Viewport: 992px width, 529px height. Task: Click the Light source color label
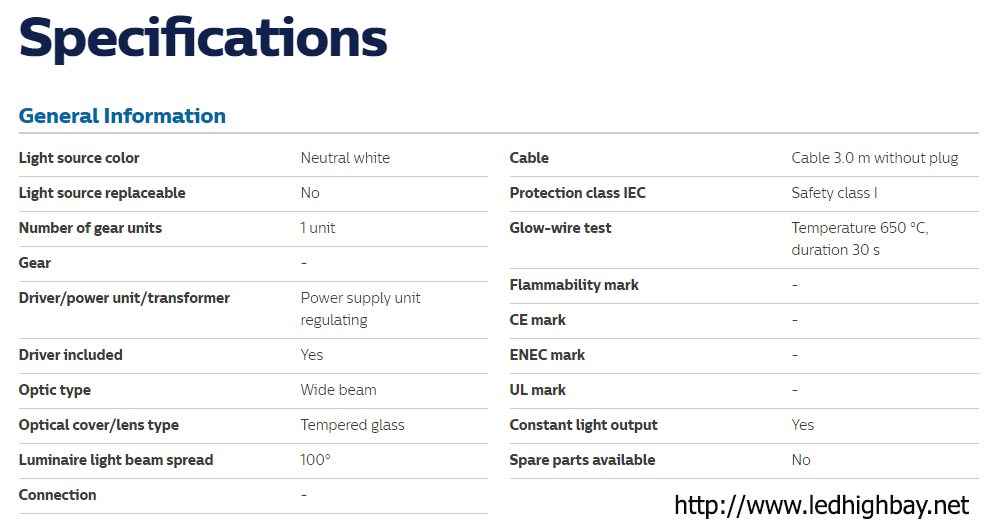[x=79, y=158]
